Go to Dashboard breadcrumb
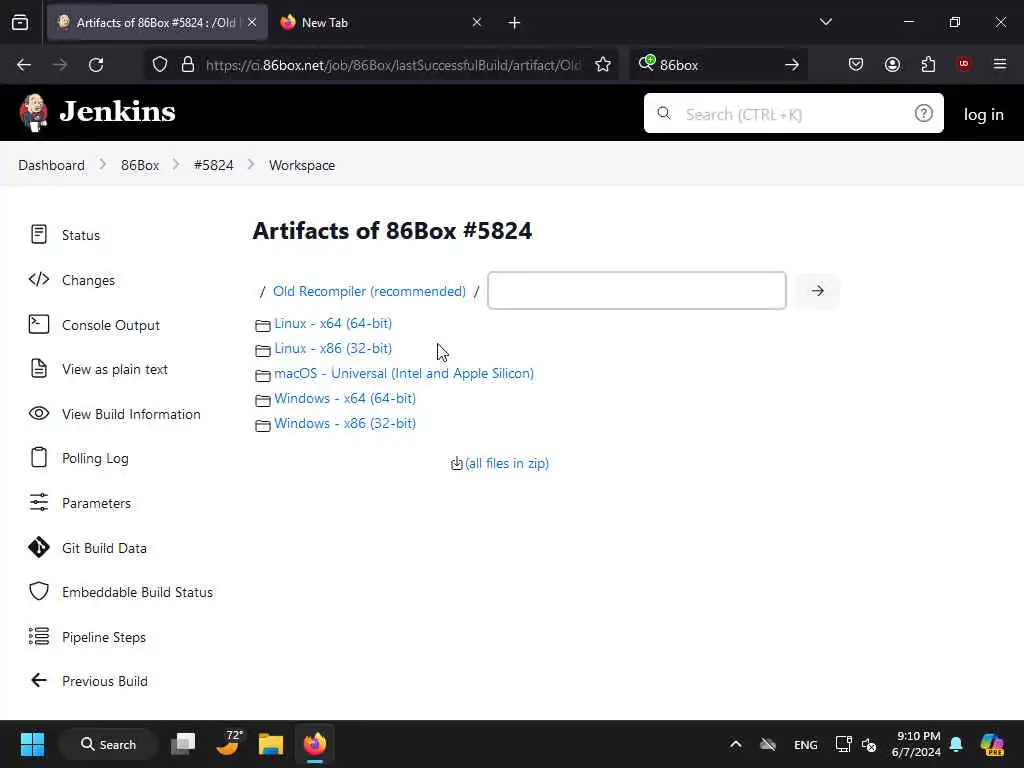The width and height of the screenshot is (1024, 768). (52, 165)
